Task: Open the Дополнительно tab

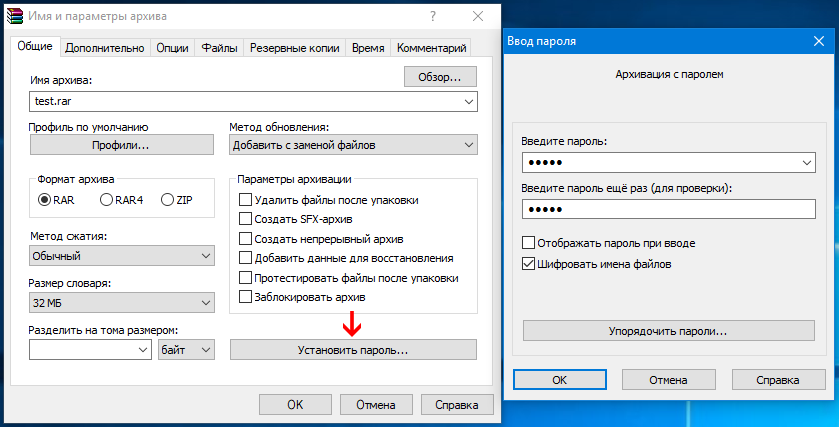Action: 105,48
